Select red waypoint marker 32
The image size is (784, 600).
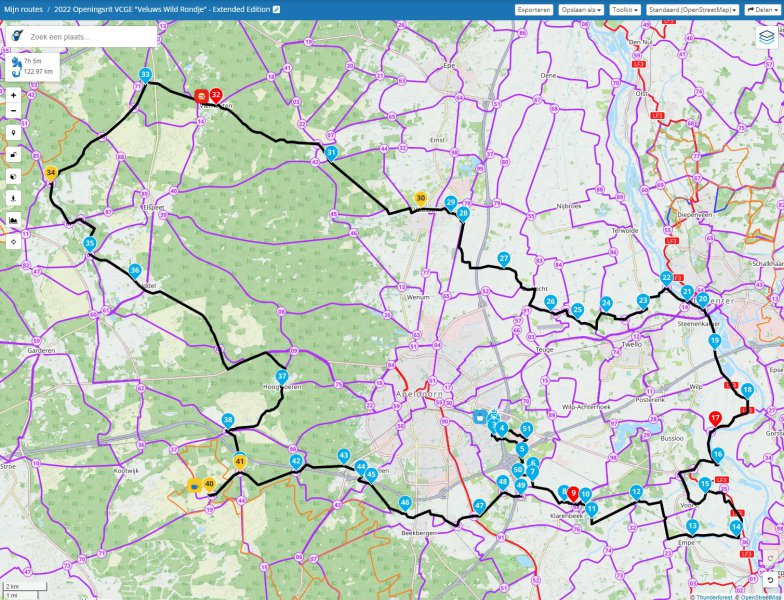tap(215, 95)
